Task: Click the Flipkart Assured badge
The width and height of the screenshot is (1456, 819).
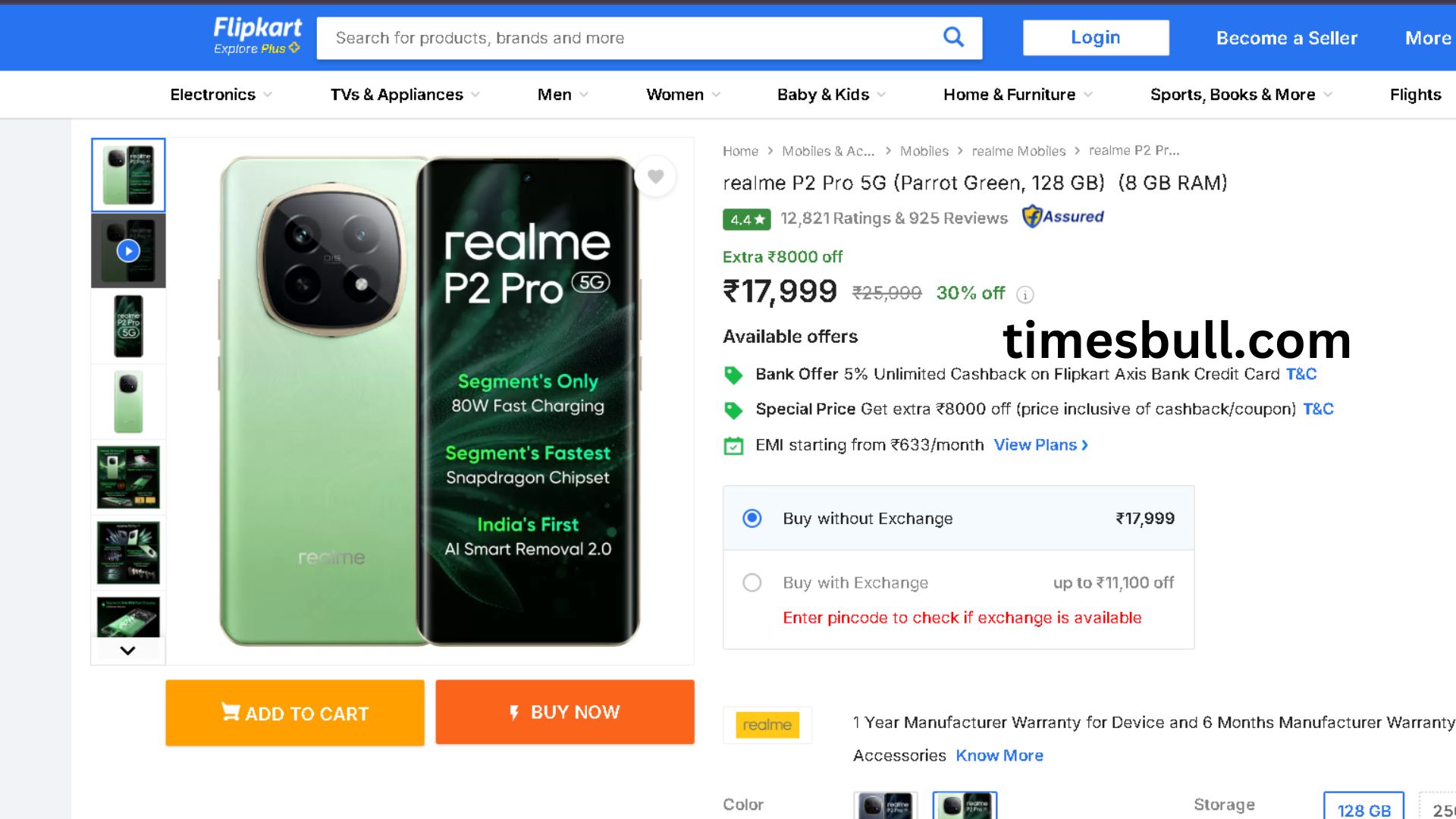Action: pos(1063,217)
